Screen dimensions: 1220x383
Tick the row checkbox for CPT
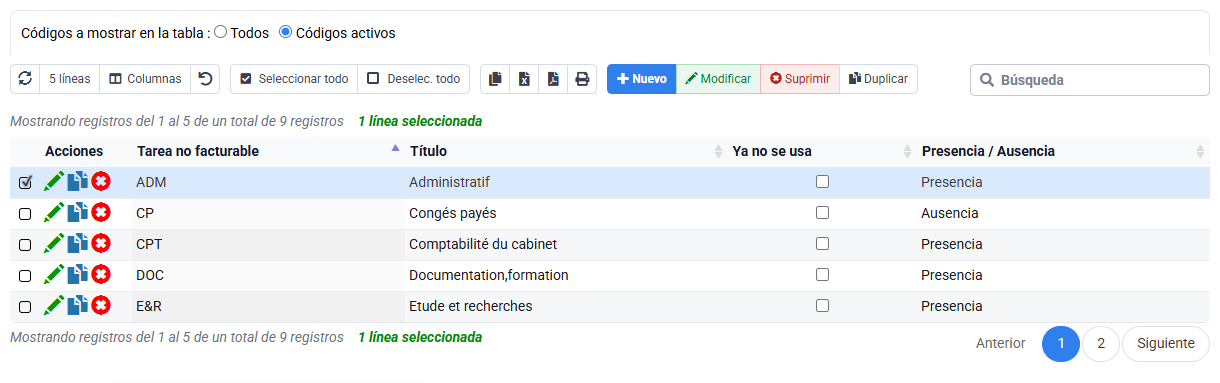25,244
